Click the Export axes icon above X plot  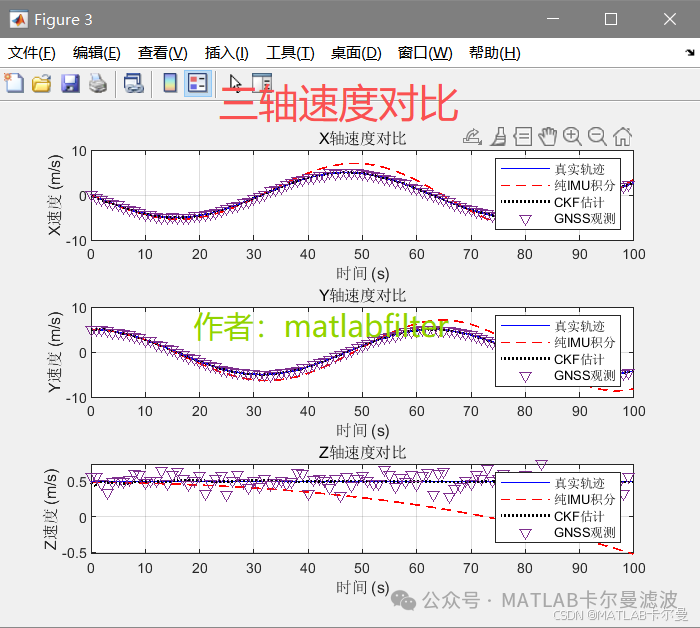[472, 137]
